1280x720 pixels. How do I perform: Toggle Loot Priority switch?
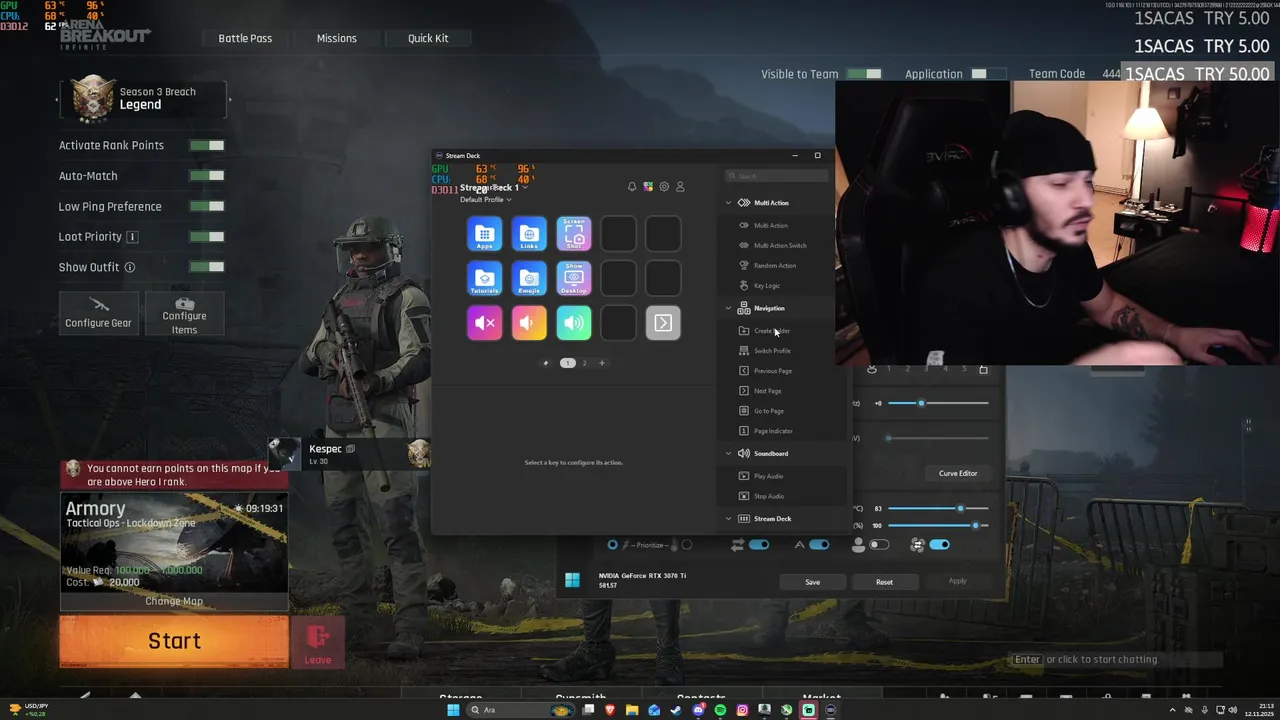207,237
